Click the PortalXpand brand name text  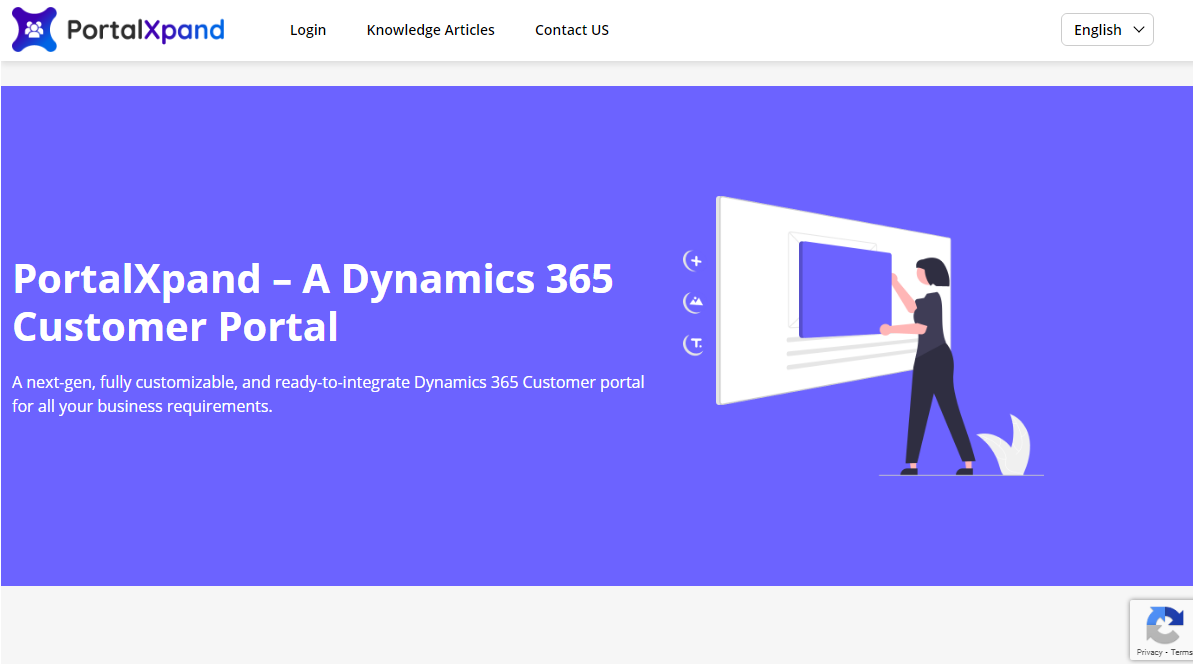145,30
